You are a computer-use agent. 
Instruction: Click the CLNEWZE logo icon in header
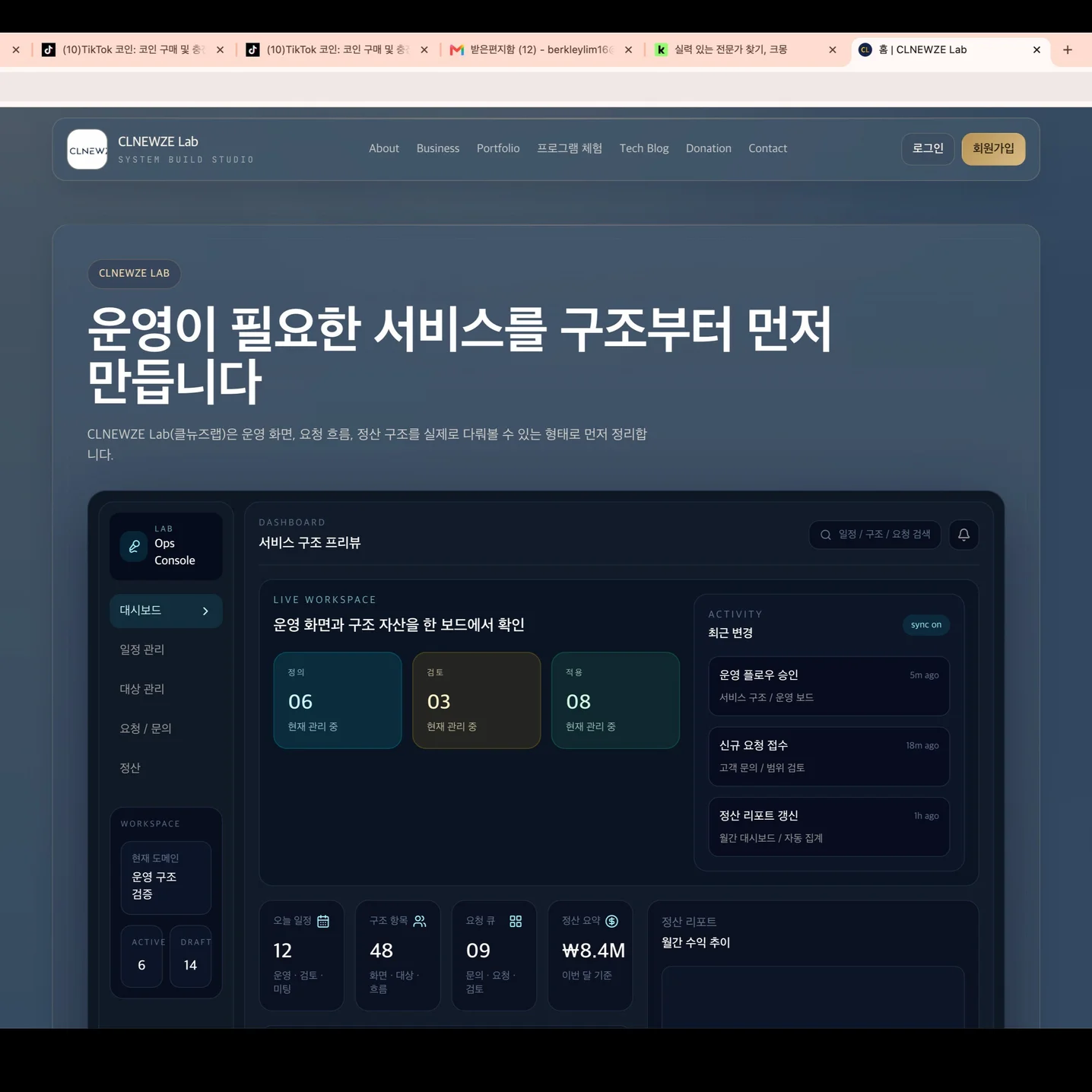(87, 149)
